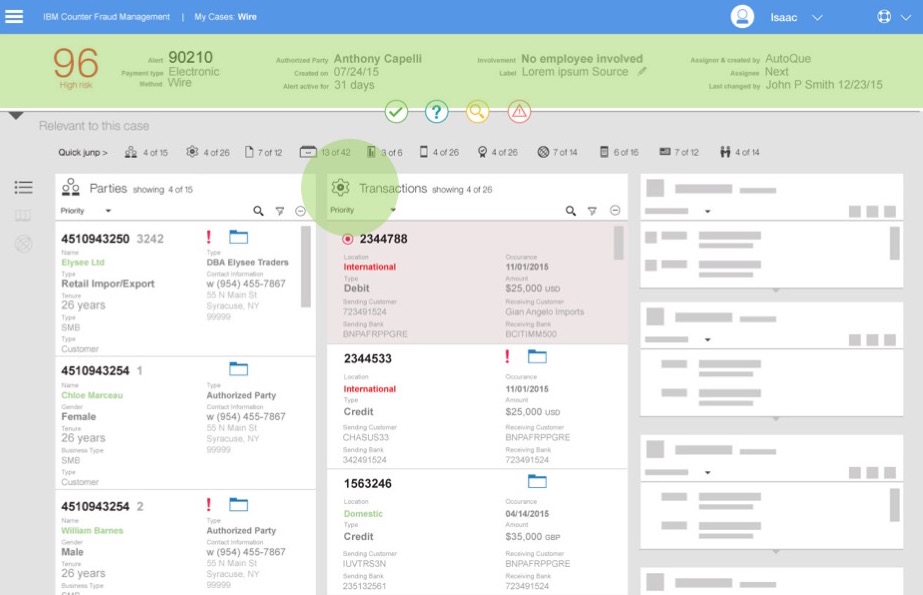
Task: Open William Barnes party name link
Action: coord(92,531)
